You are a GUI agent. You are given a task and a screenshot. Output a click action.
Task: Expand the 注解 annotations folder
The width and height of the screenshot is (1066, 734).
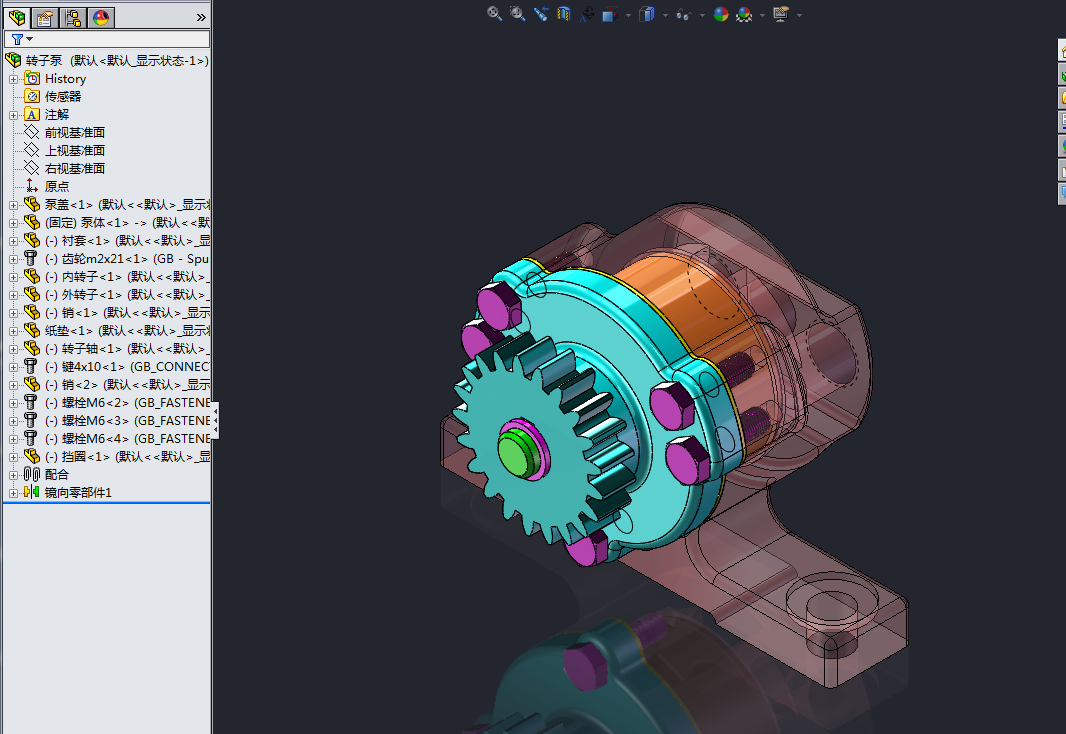coord(13,116)
